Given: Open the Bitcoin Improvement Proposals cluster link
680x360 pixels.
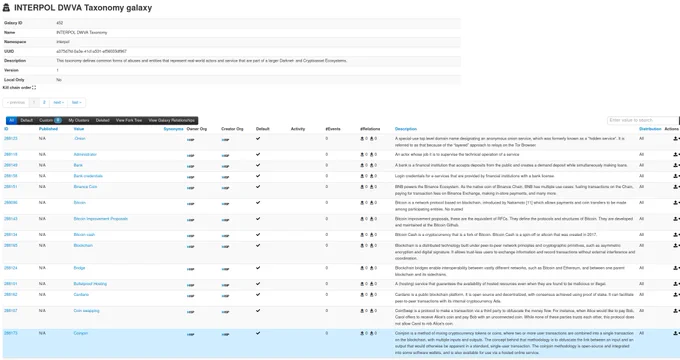Looking at the screenshot, I should click(101, 219).
